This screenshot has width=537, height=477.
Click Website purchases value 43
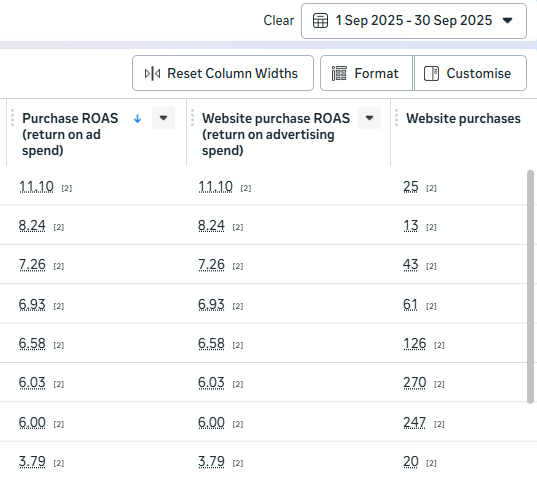pyautogui.click(x=411, y=265)
